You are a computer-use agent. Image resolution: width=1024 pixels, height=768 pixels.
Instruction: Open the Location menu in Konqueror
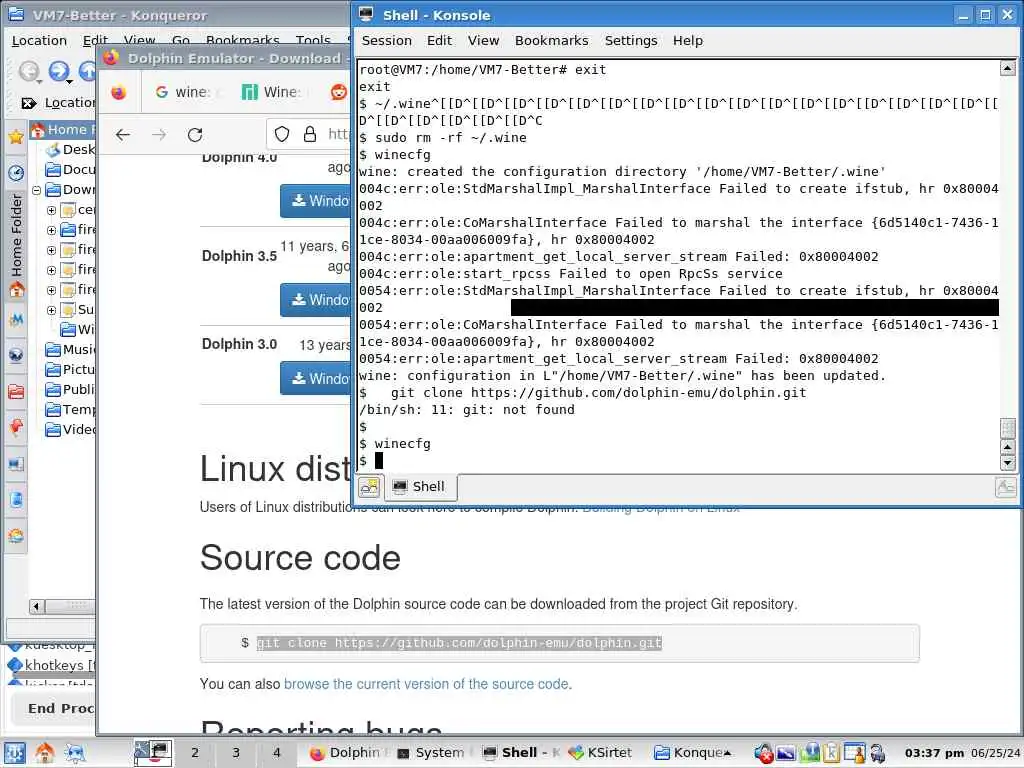coord(39,40)
